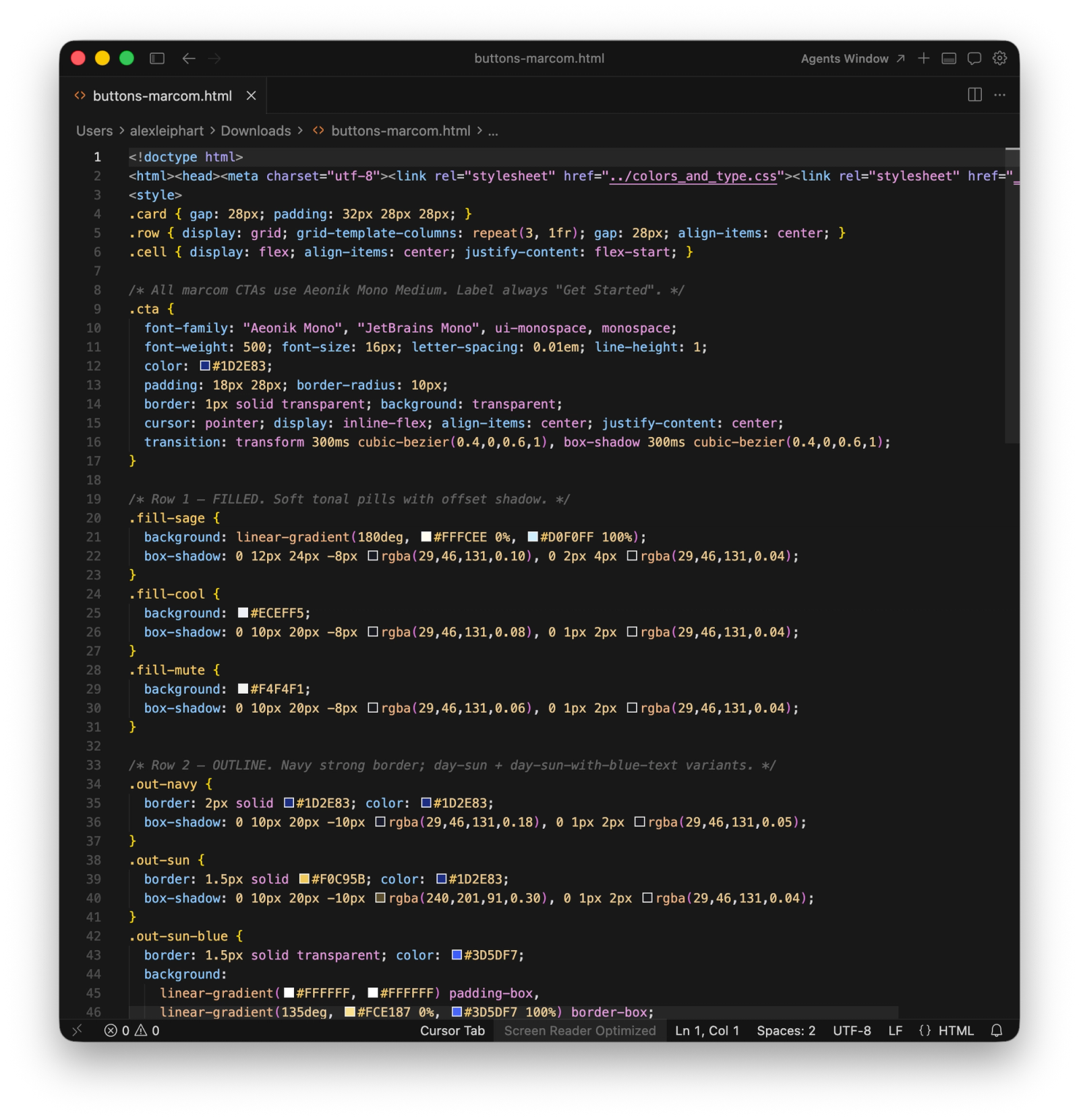
Task: Open the rgba(29,46,131,0.10) swatch on line 22
Action: 373,556
